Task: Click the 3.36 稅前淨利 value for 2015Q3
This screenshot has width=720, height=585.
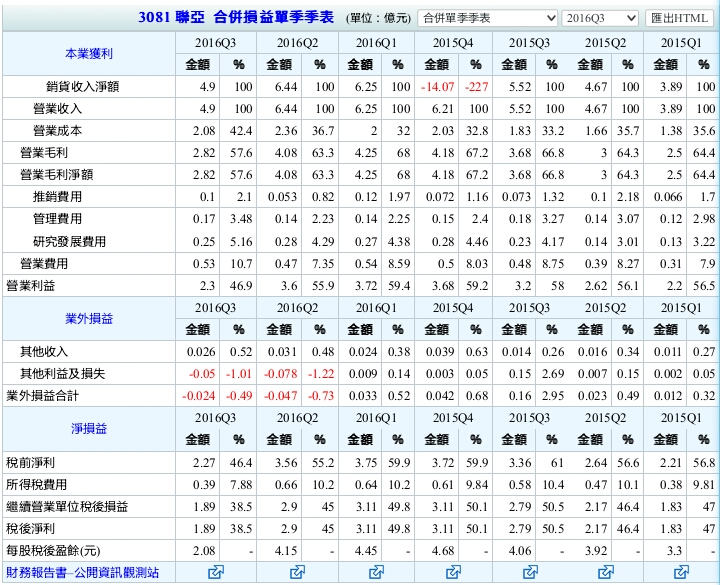Action: coord(520,463)
